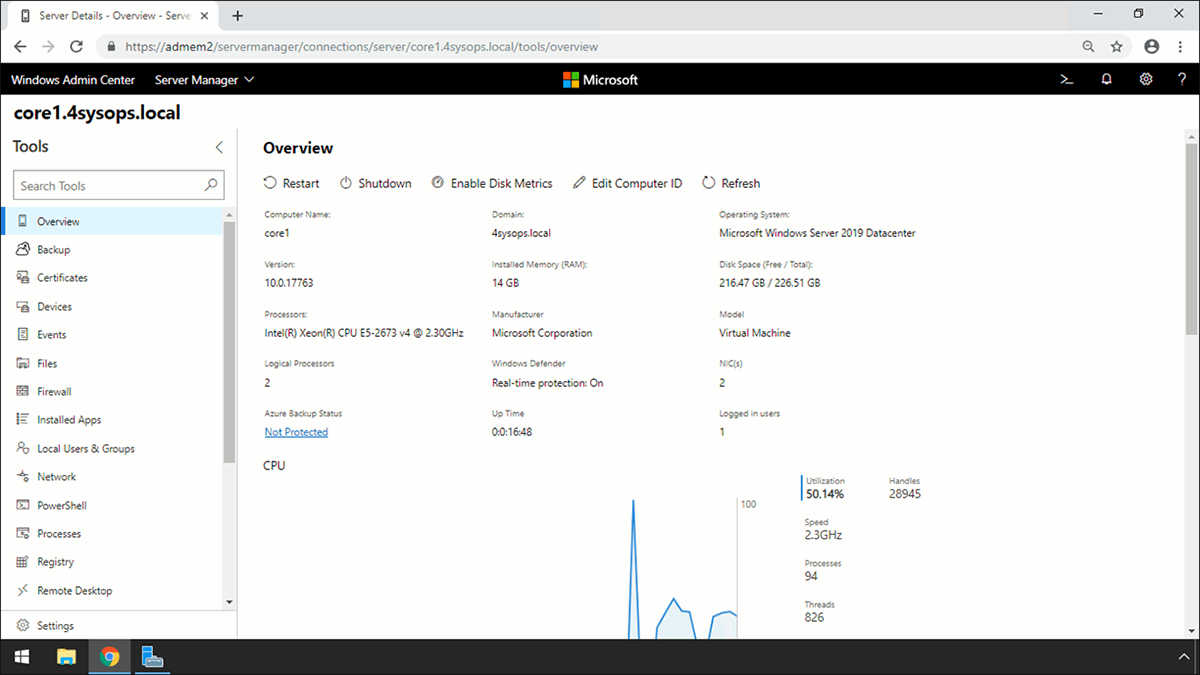Open the Not Protected Azure Backup link
This screenshot has height=675, width=1200.
point(296,431)
